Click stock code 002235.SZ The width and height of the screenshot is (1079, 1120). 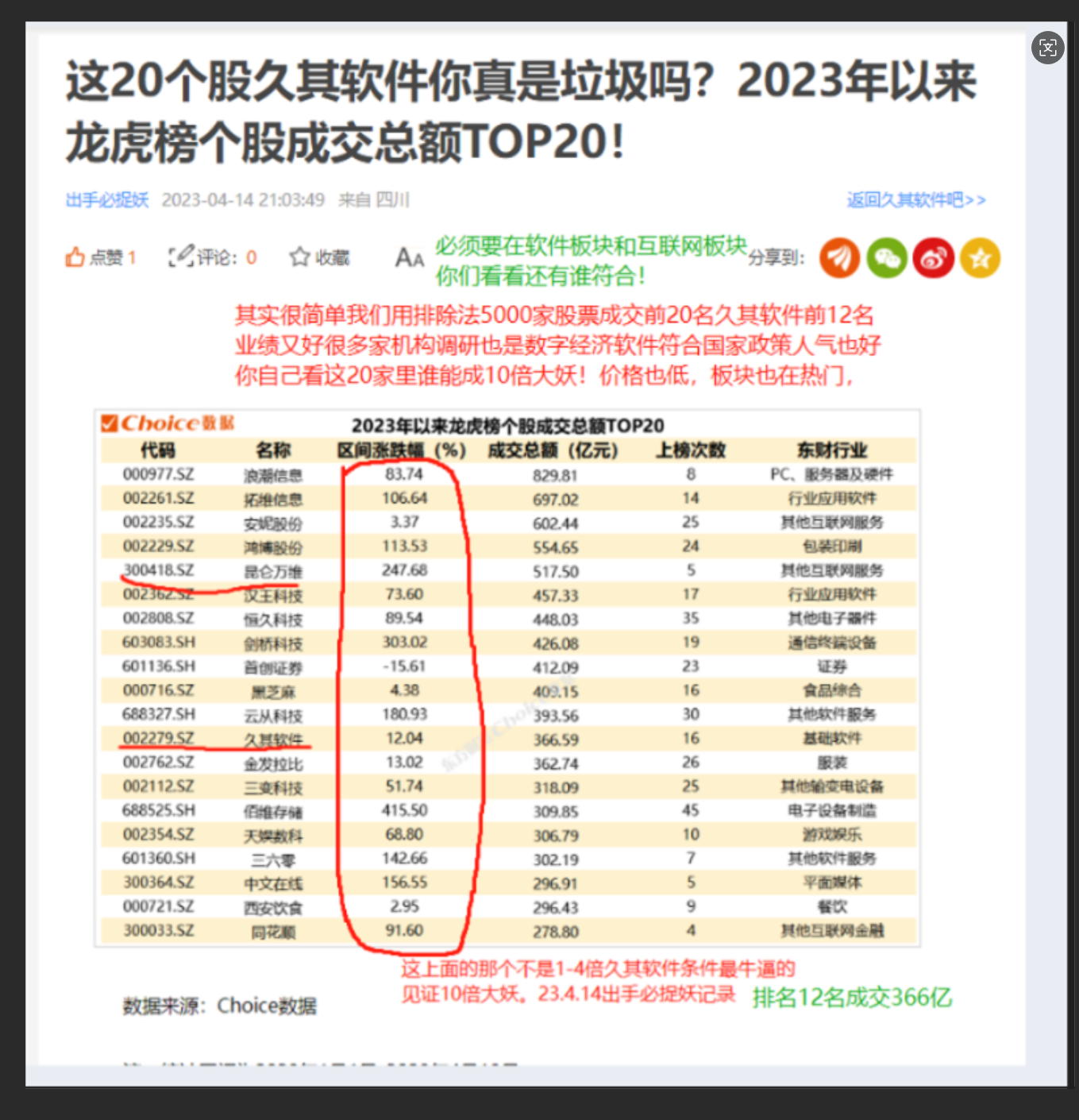tap(158, 522)
